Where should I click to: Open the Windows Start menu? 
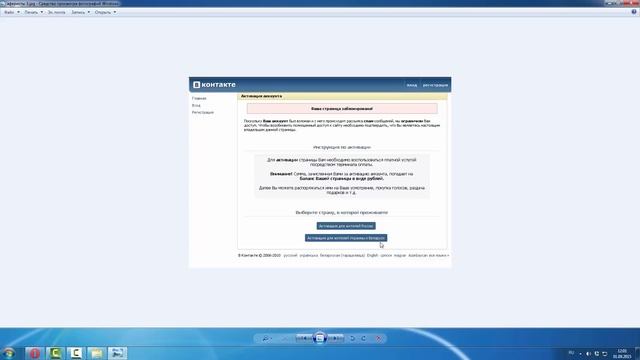click(x=9, y=353)
